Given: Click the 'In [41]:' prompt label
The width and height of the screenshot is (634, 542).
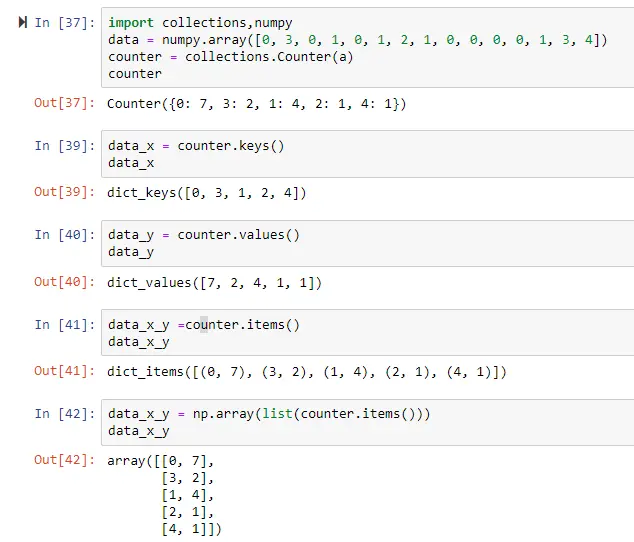Looking at the screenshot, I should [65, 324].
